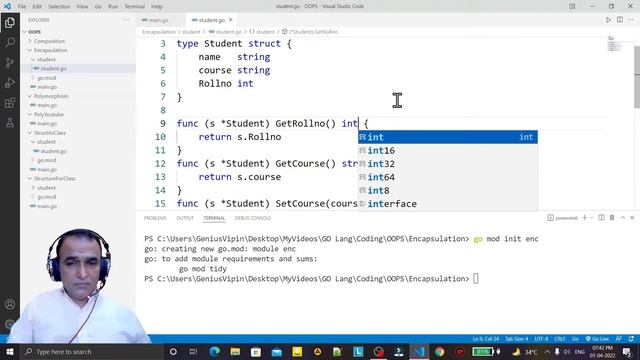Open main.go under Polymorphism folder

point(47,105)
